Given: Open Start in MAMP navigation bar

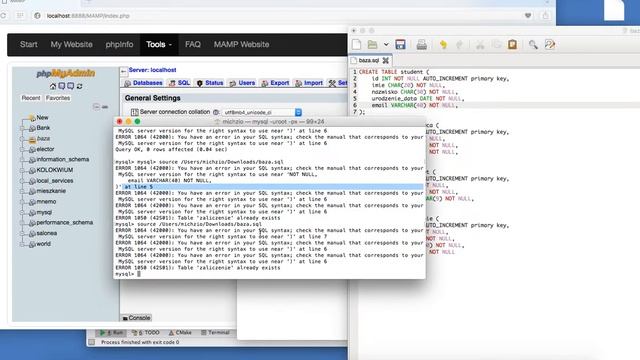Looking at the screenshot, I should [x=29, y=44].
